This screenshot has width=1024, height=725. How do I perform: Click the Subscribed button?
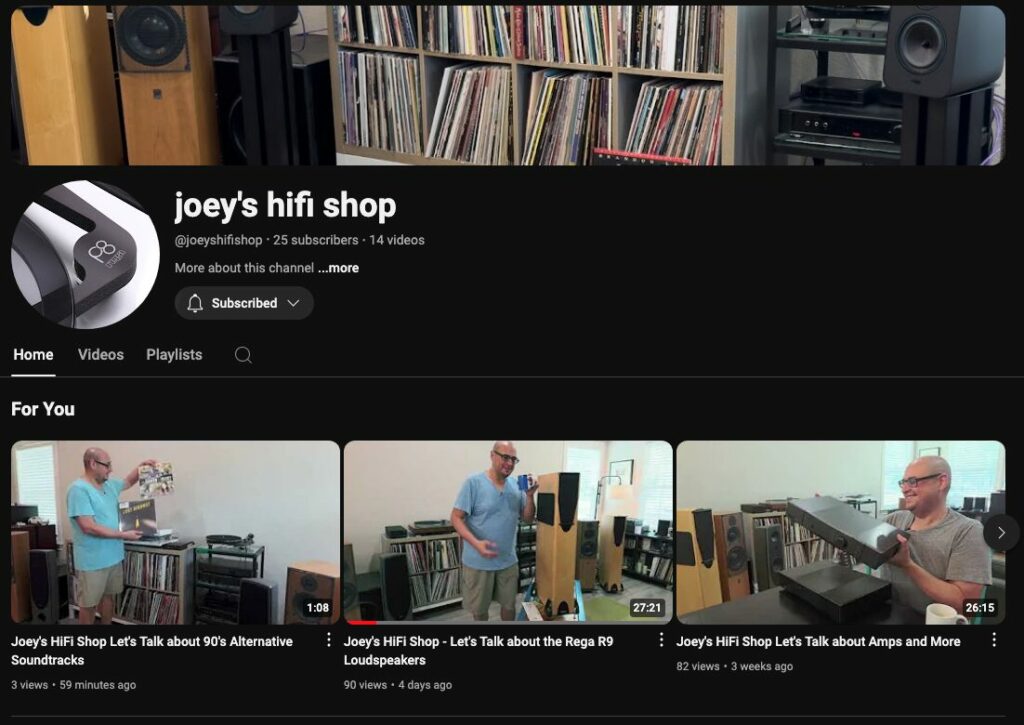pyautogui.click(x=244, y=303)
